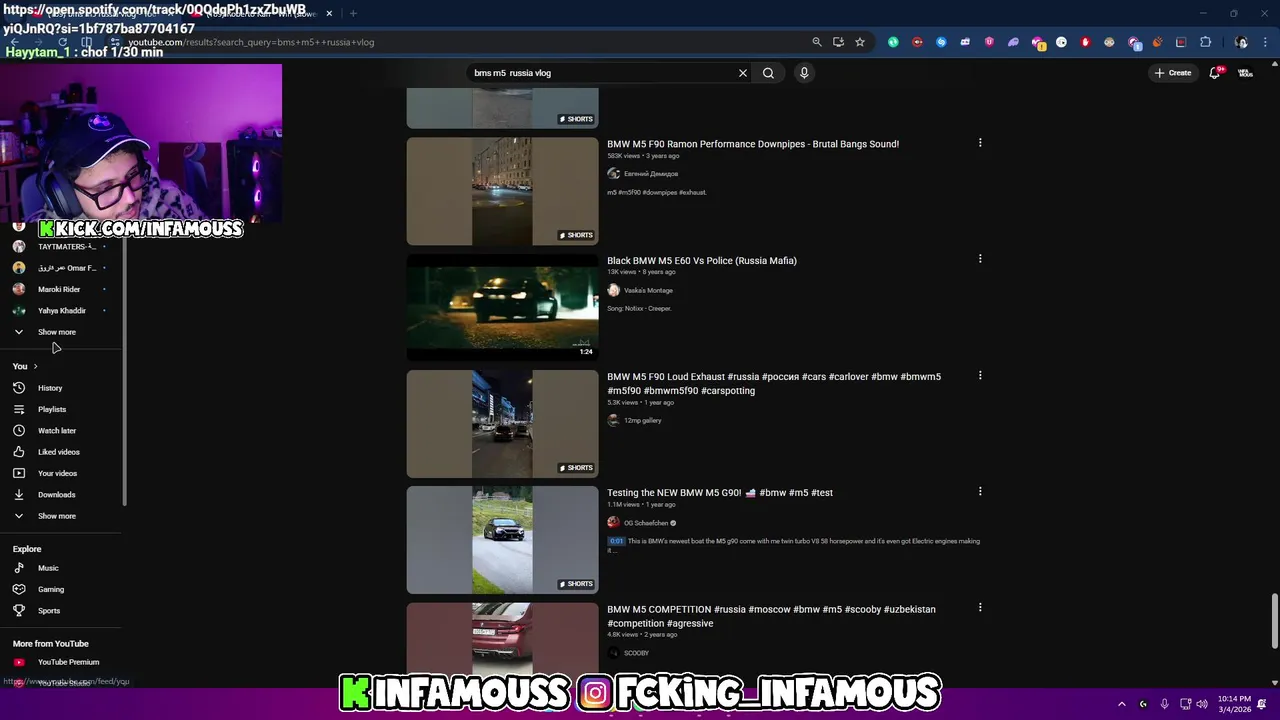Open the browser extensions puzzle icon
Viewport: 1280px width, 720px height.
1206,42
